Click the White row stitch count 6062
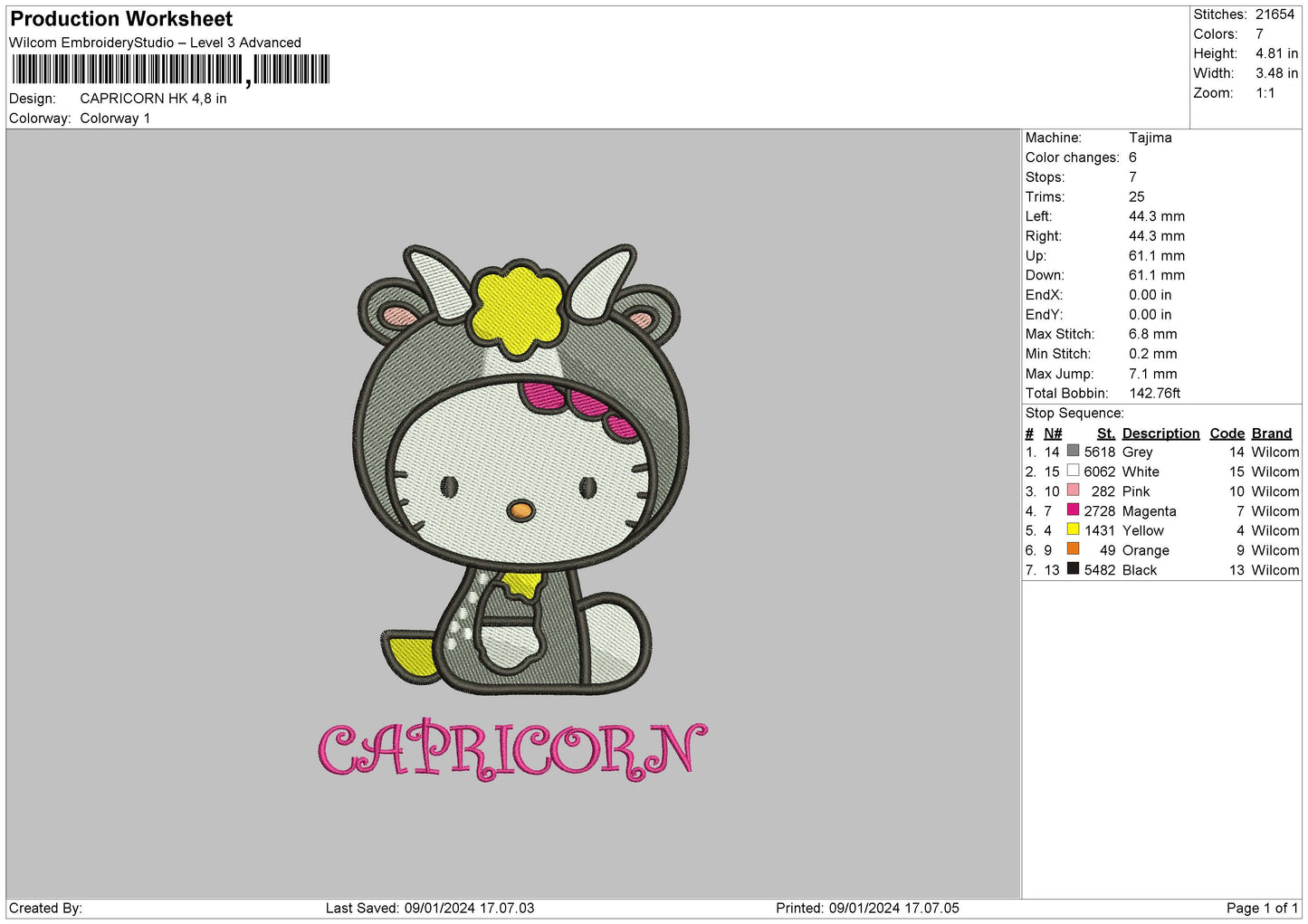 coord(1100,472)
